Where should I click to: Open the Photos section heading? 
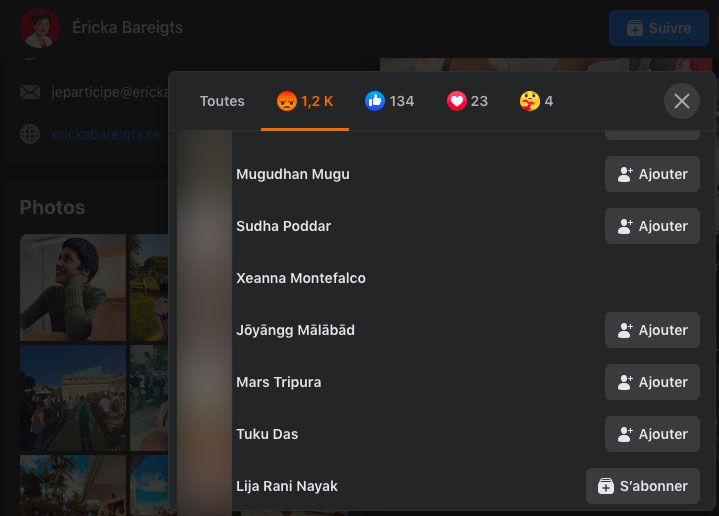[x=52, y=208]
